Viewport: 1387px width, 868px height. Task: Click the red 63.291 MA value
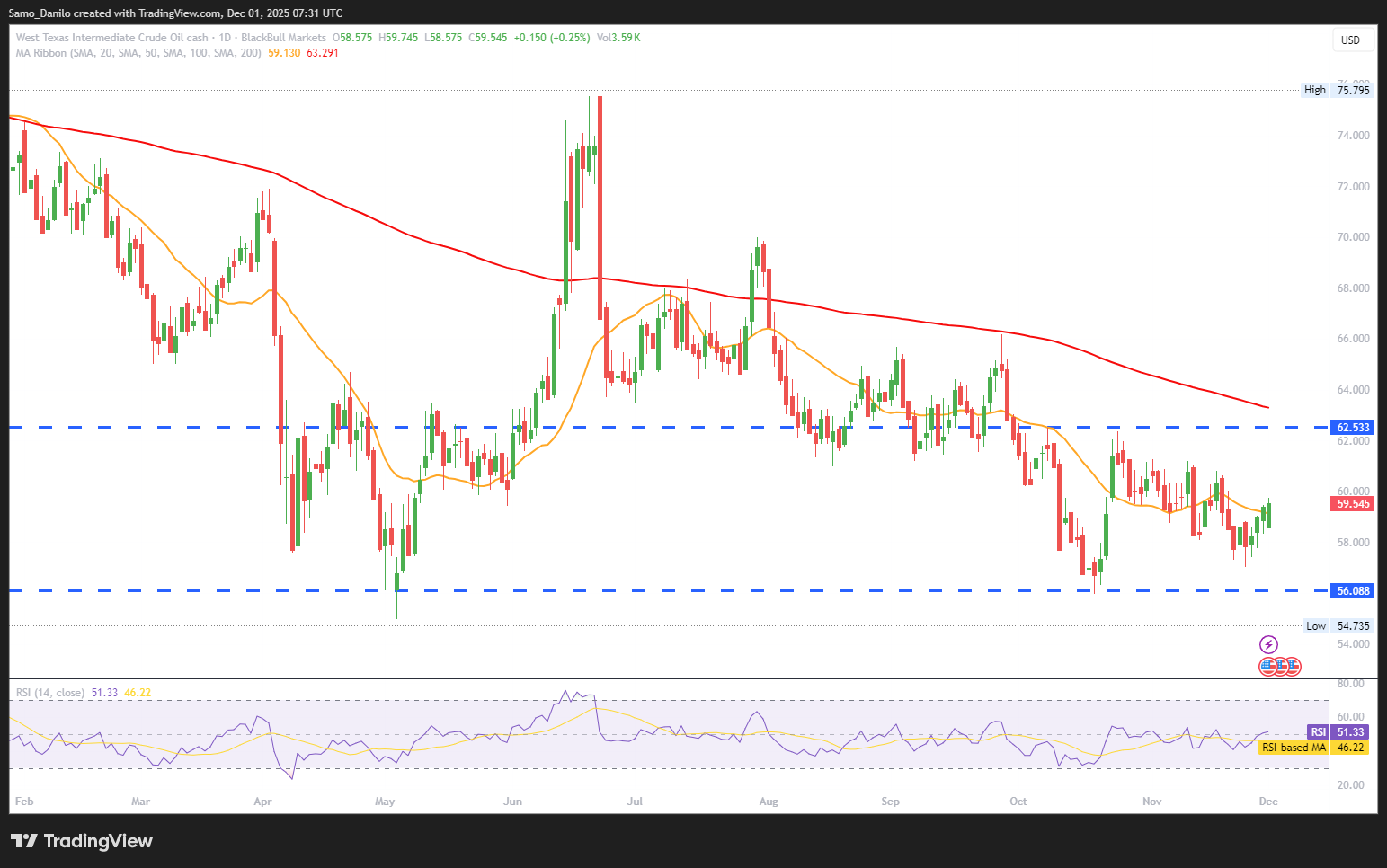pos(323,53)
